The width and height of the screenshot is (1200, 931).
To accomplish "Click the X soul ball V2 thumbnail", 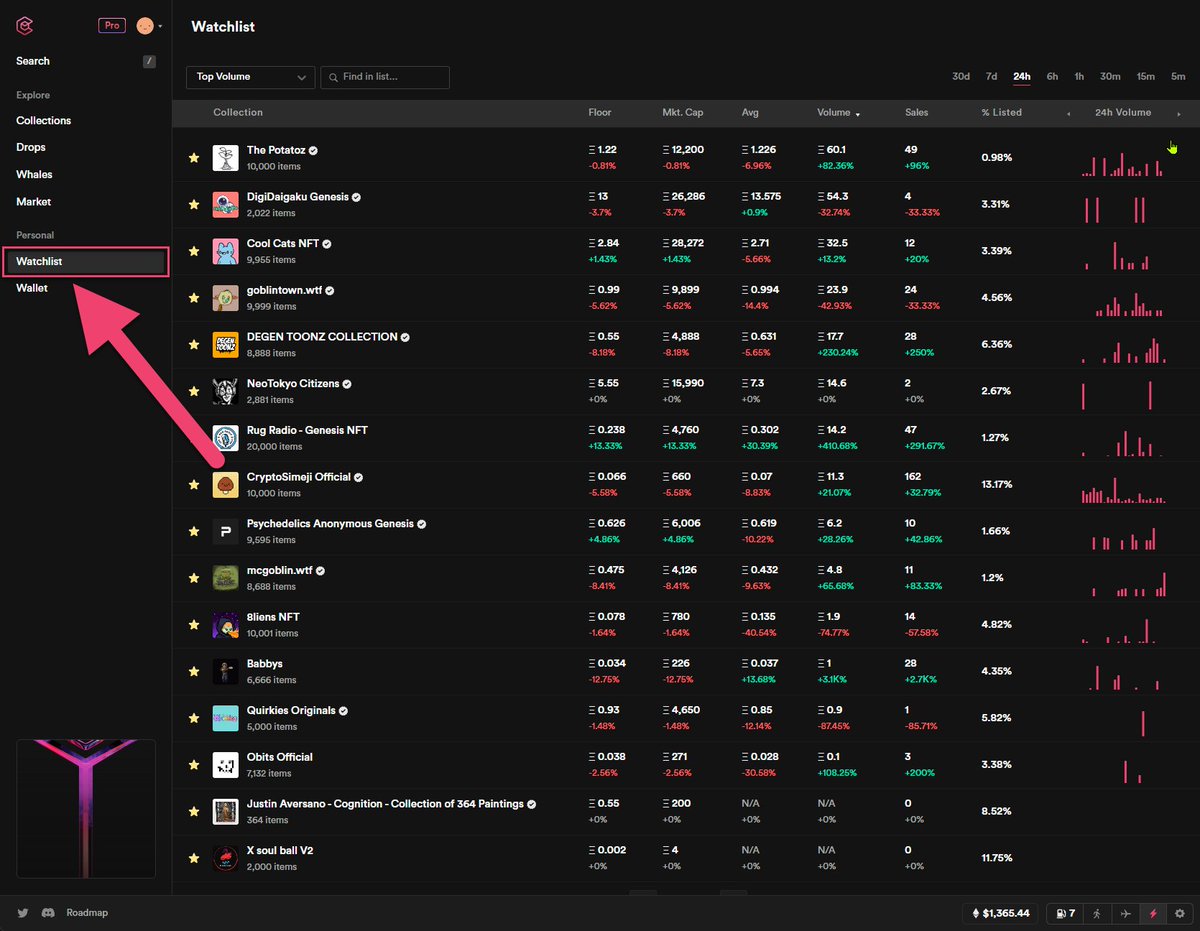I will (x=225, y=858).
